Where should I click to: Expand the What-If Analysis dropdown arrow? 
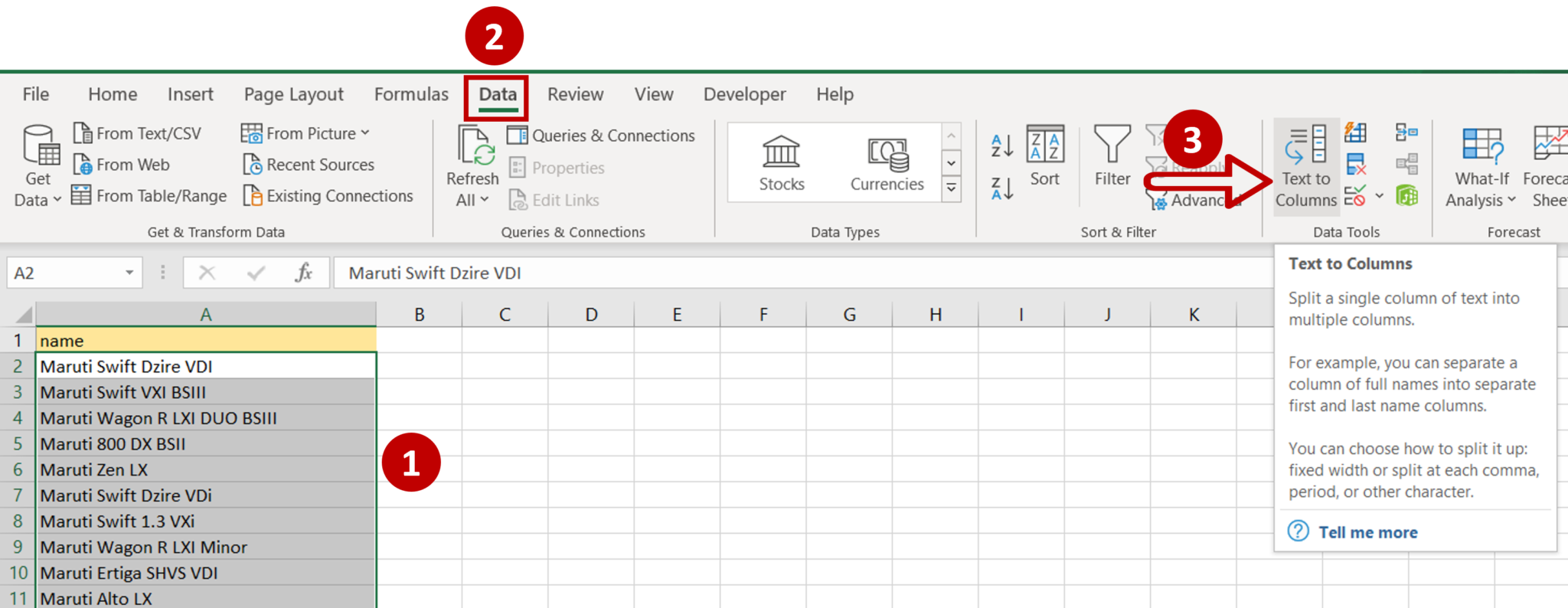coord(1511,200)
